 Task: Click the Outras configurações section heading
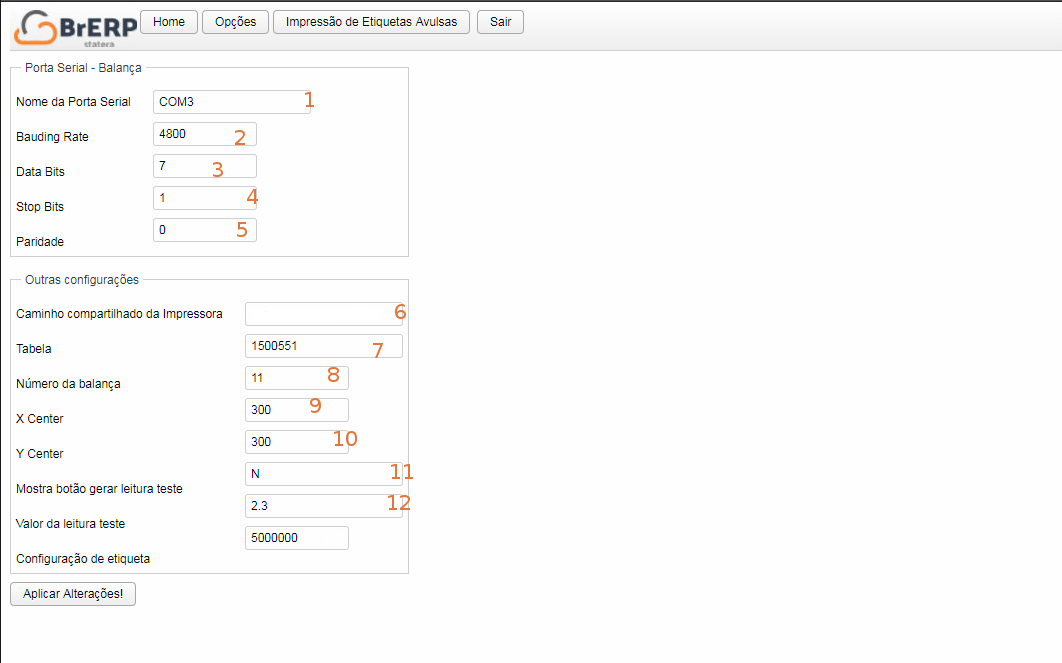click(x=81, y=280)
